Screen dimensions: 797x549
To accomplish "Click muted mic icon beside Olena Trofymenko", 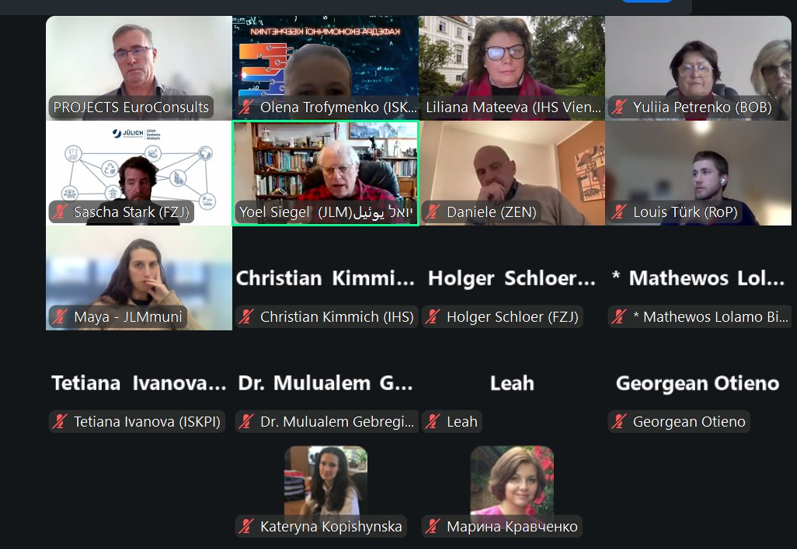I will pyautogui.click(x=247, y=107).
